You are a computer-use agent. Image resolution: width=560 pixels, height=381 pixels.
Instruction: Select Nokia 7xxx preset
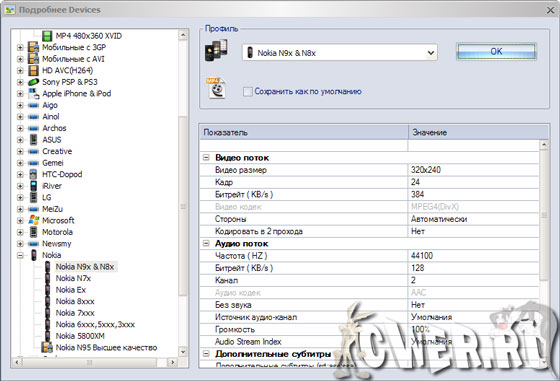tap(75, 313)
